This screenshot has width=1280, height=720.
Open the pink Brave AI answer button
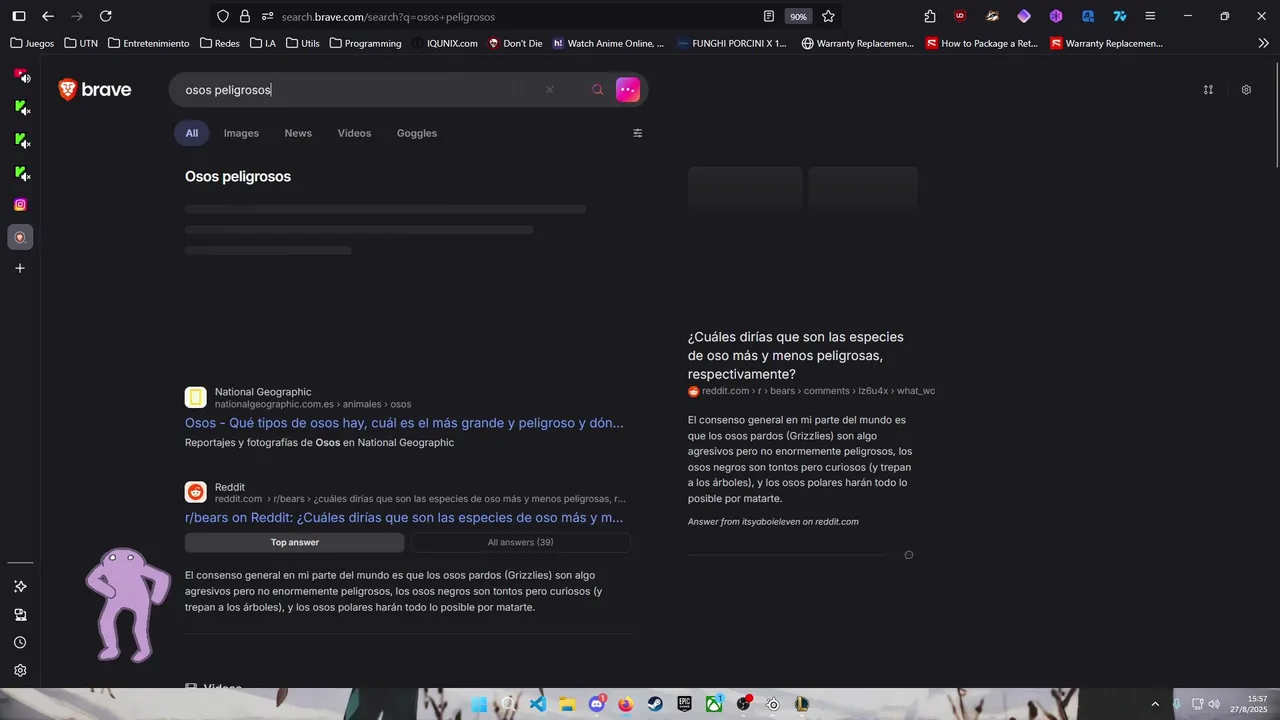[628, 90]
